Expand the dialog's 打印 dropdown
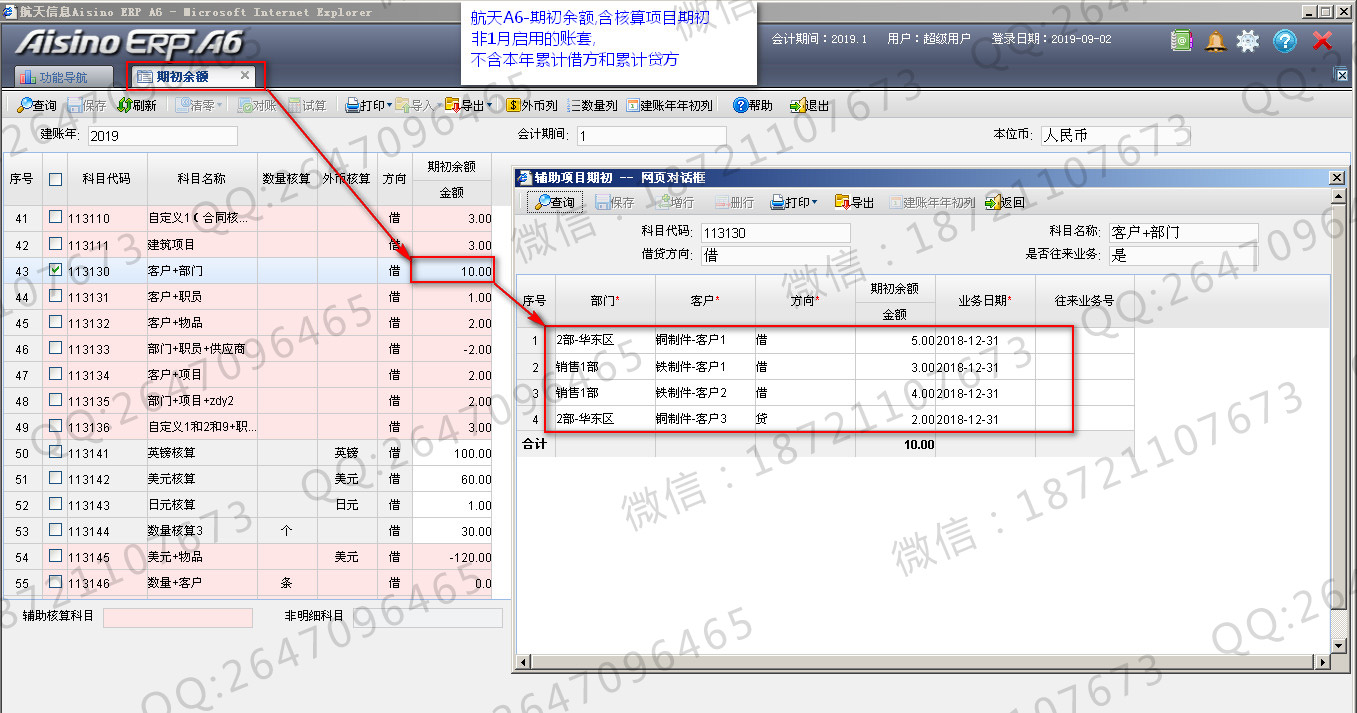The height and width of the screenshot is (713, 1357). [x=814, y=202]
